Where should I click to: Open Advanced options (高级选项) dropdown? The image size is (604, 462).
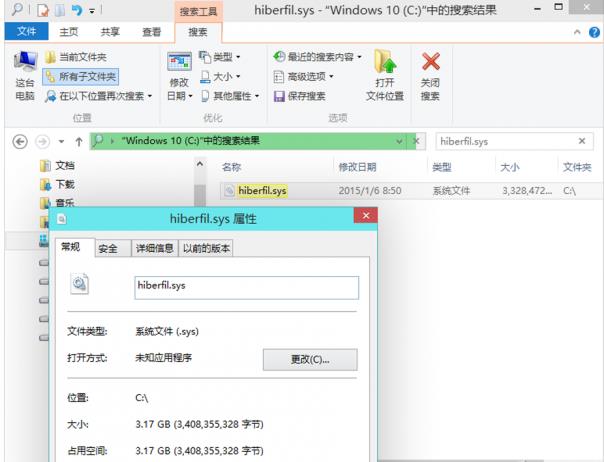click(303, 77)
